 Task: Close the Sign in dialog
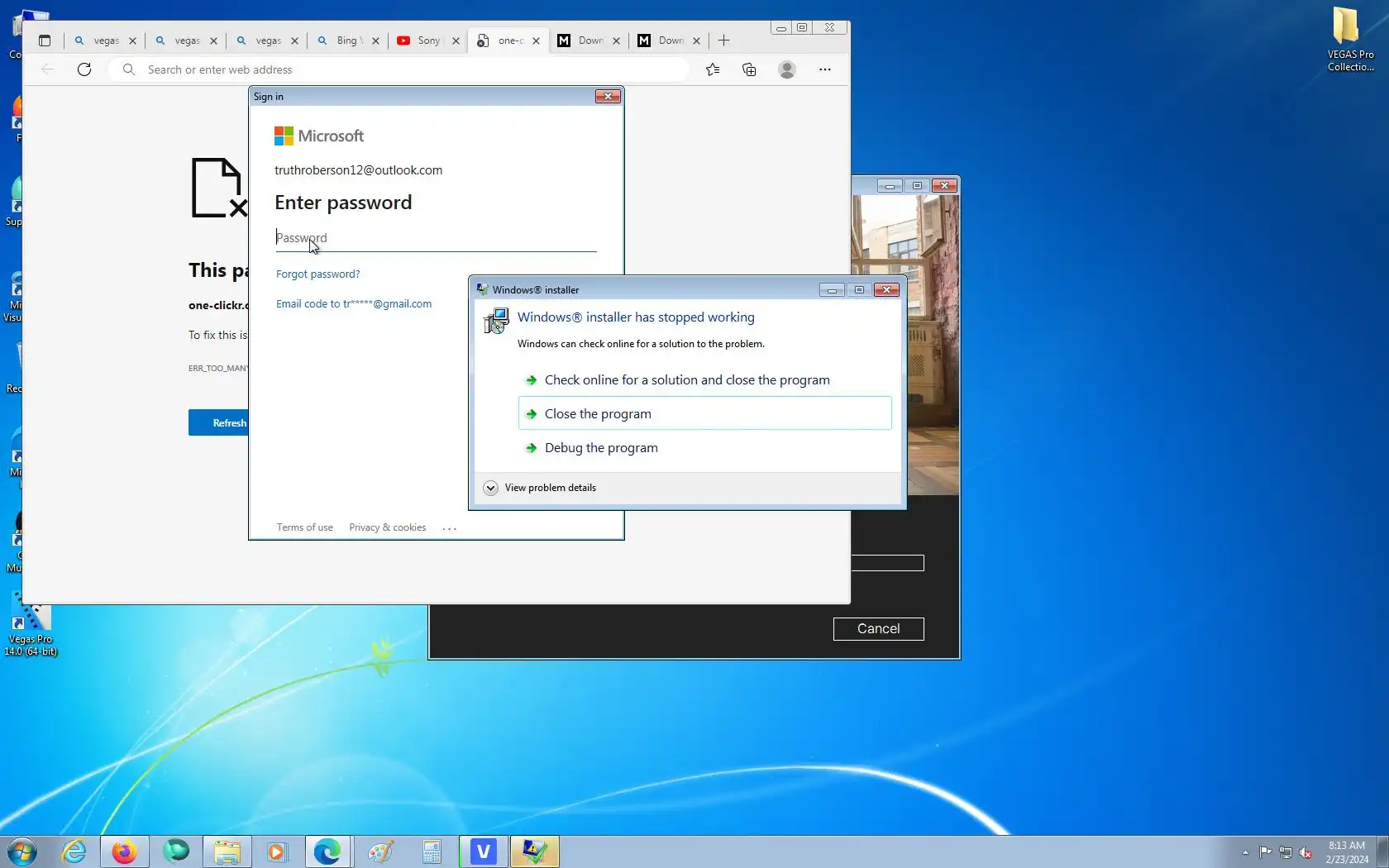pos(608,97)
